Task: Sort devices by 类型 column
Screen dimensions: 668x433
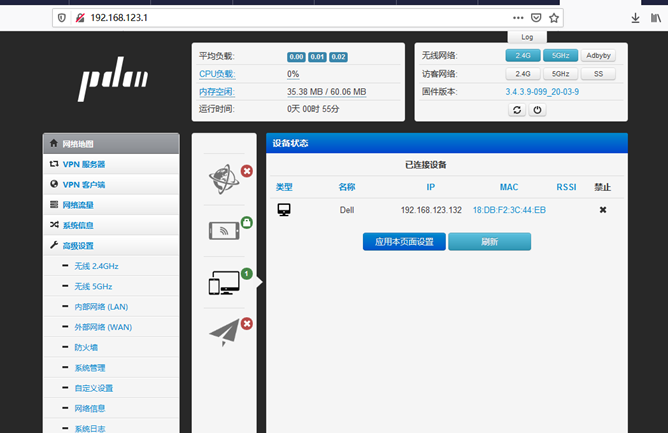Action: click(284, 187)
